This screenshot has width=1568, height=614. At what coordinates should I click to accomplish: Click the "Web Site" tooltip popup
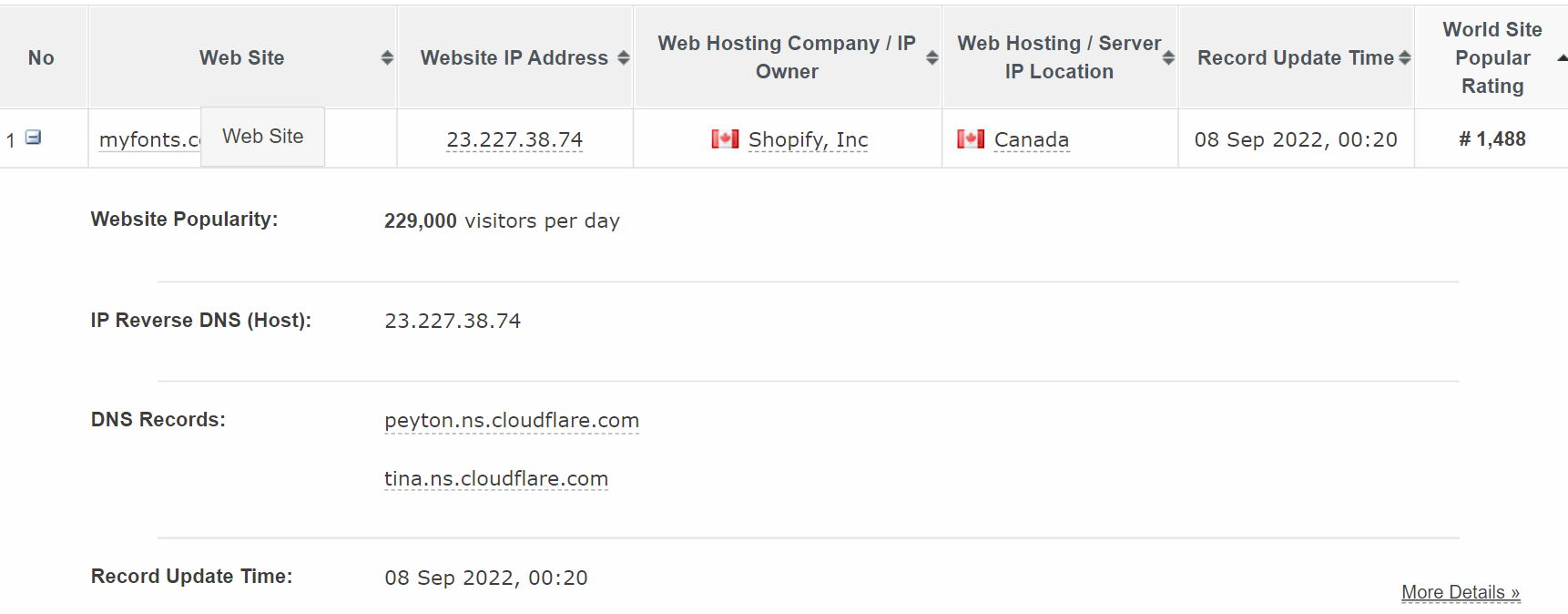point(262,136)
